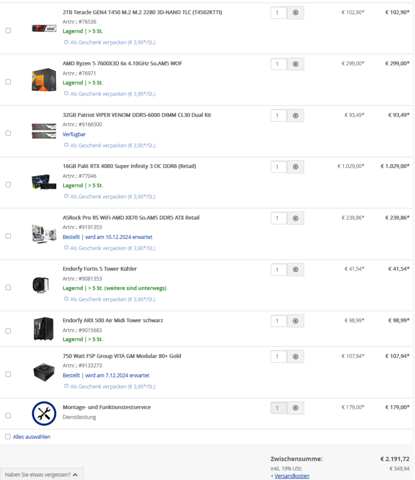
Task: Mark the ASRock Pro RS WiFi X870 checkbox
Action: pyautogui.click(x=8, y=236)
